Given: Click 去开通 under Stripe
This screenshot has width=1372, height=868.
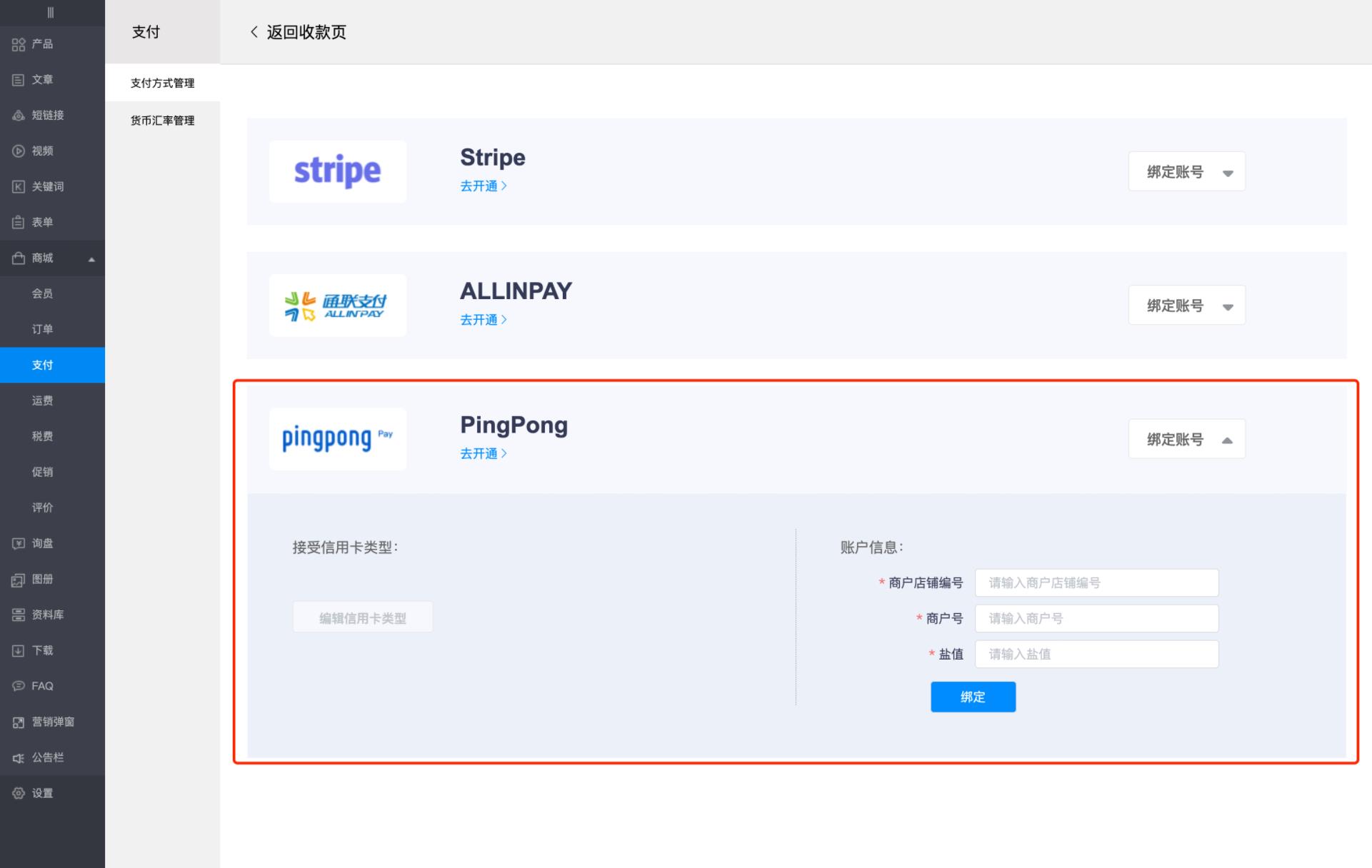Looking at the screenshot, I should 483,186.
